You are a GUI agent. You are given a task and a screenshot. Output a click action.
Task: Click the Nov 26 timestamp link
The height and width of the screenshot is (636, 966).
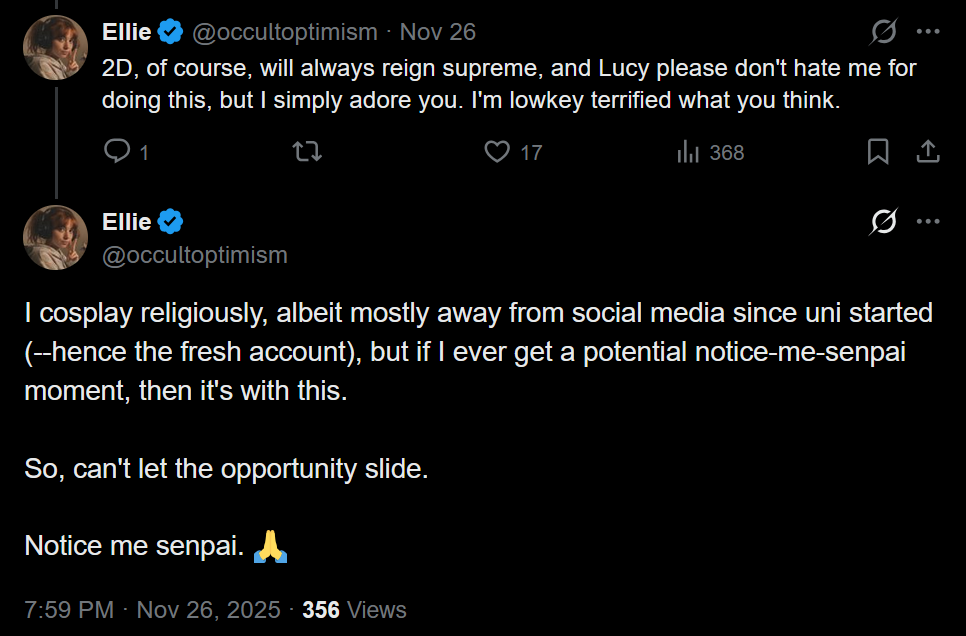[438, 33]
